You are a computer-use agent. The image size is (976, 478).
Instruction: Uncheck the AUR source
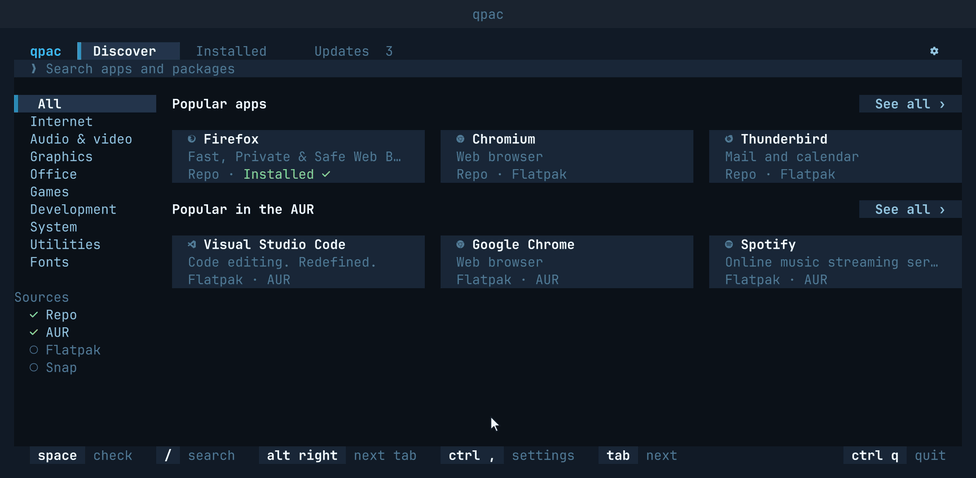pyautogui.click(x=50, y=332)
